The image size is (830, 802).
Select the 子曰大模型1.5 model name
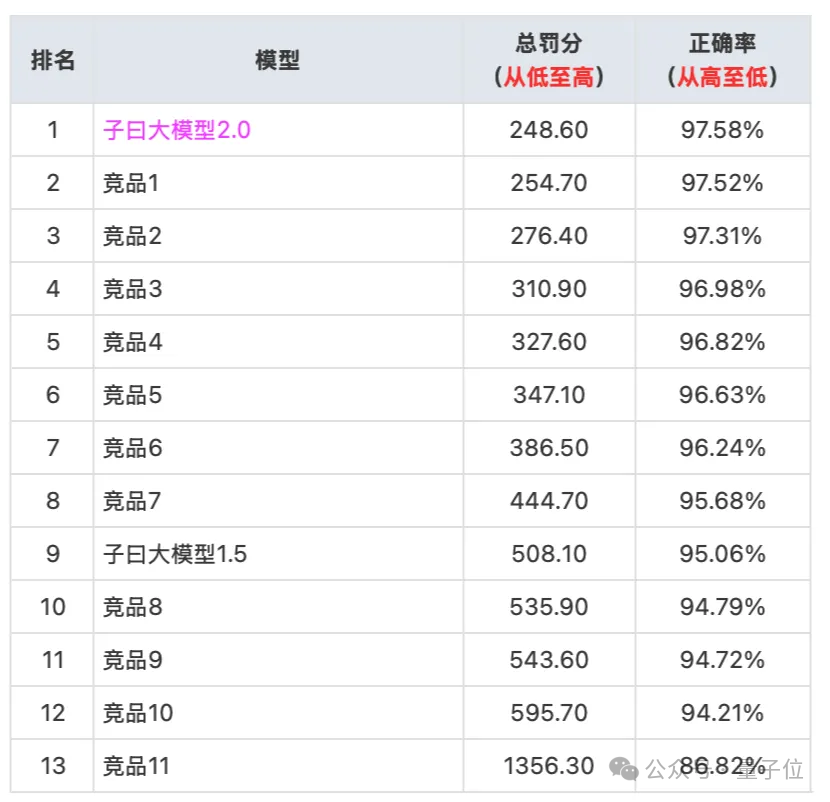(175, 554)
